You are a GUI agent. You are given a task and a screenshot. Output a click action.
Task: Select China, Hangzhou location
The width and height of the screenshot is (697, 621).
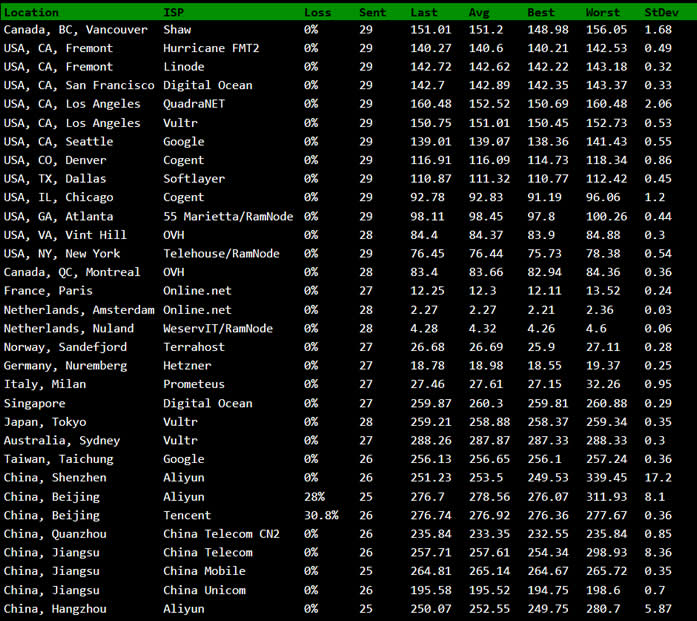pos(55,609)
